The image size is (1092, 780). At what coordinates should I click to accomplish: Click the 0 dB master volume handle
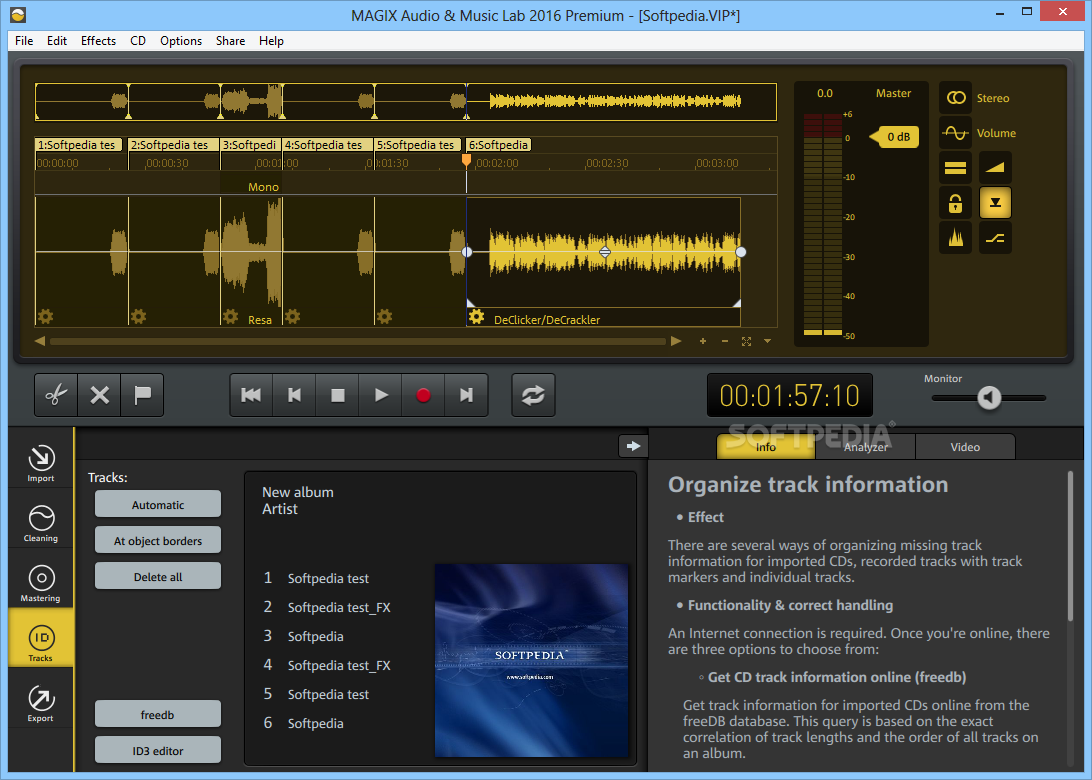click(895, 136)
